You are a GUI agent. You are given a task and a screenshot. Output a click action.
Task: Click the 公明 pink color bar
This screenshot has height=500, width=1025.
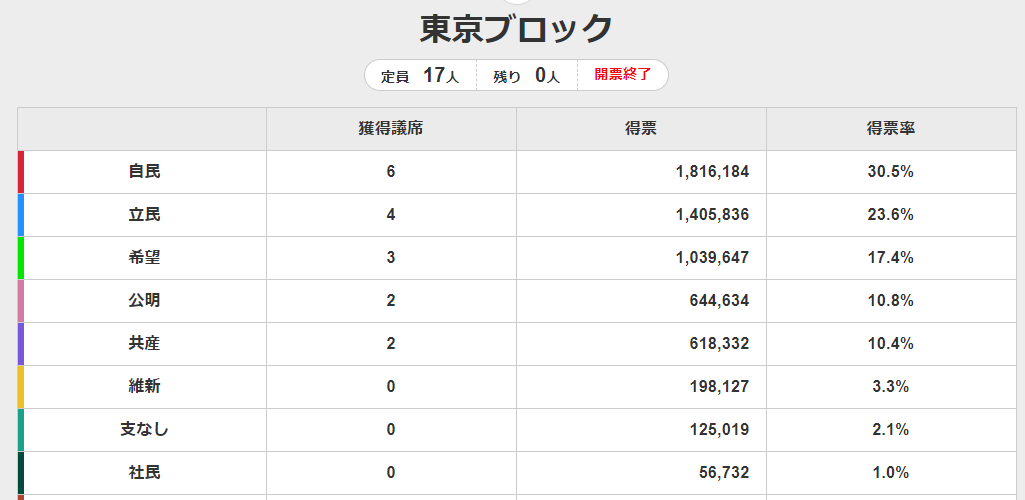coord(21,301)
